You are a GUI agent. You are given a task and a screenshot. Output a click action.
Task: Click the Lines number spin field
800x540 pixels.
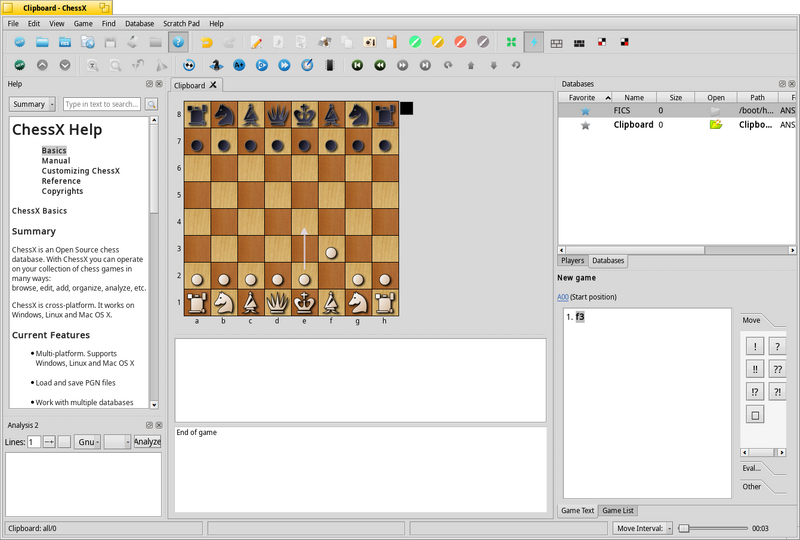pyautogui.click(x=34, y=442)
